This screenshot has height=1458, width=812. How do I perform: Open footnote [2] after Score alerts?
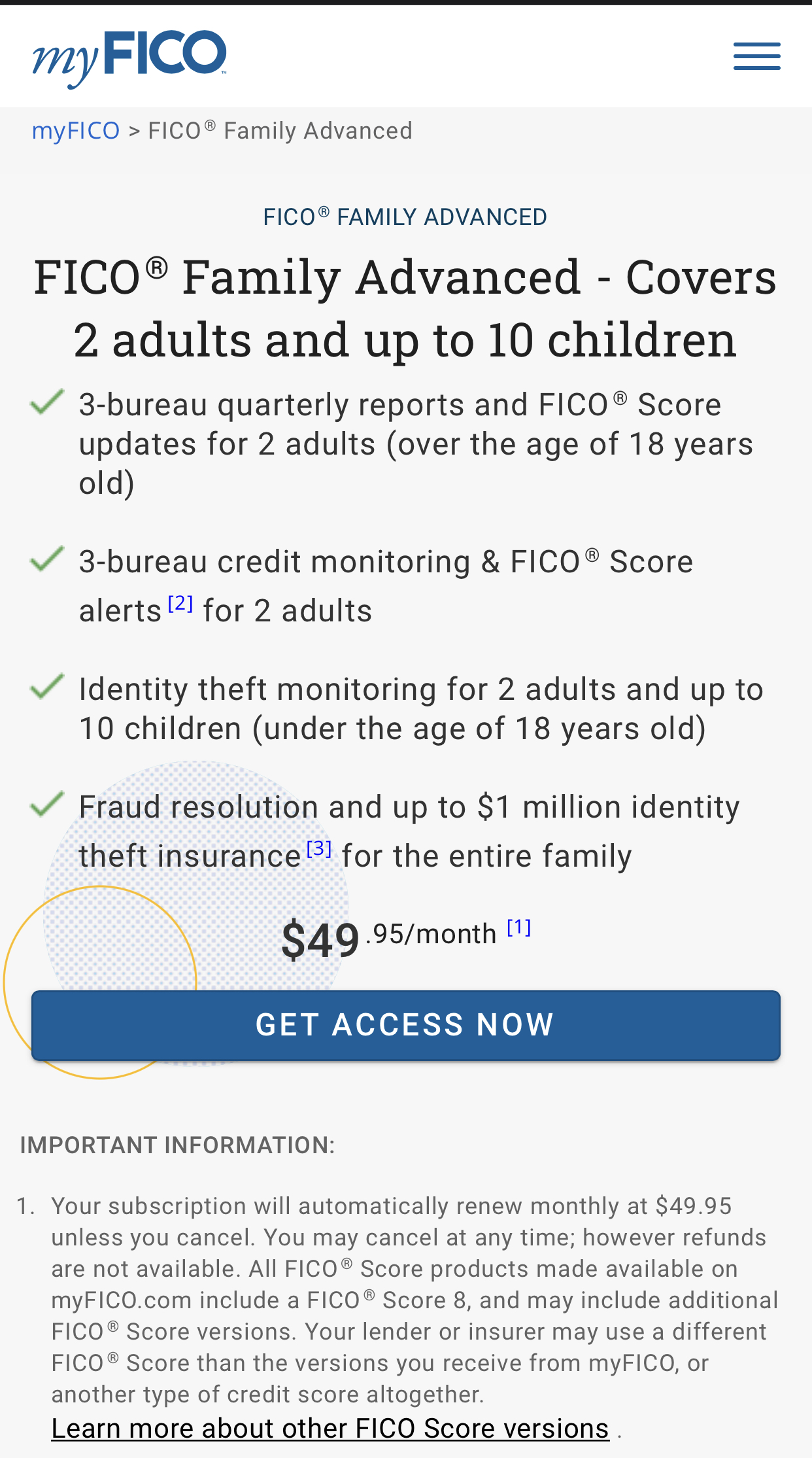coord(180,603)
